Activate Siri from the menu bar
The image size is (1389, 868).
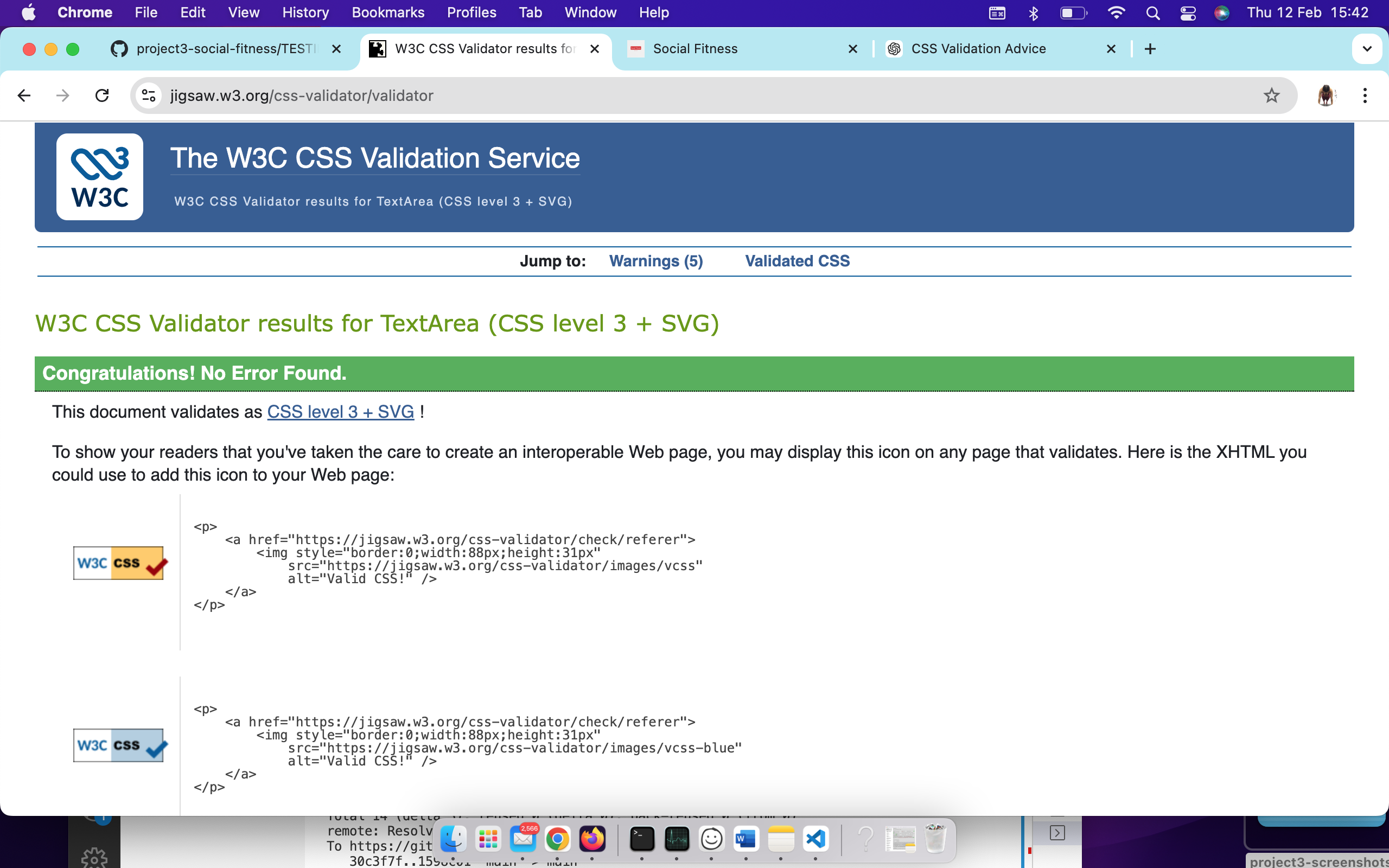1221,12
